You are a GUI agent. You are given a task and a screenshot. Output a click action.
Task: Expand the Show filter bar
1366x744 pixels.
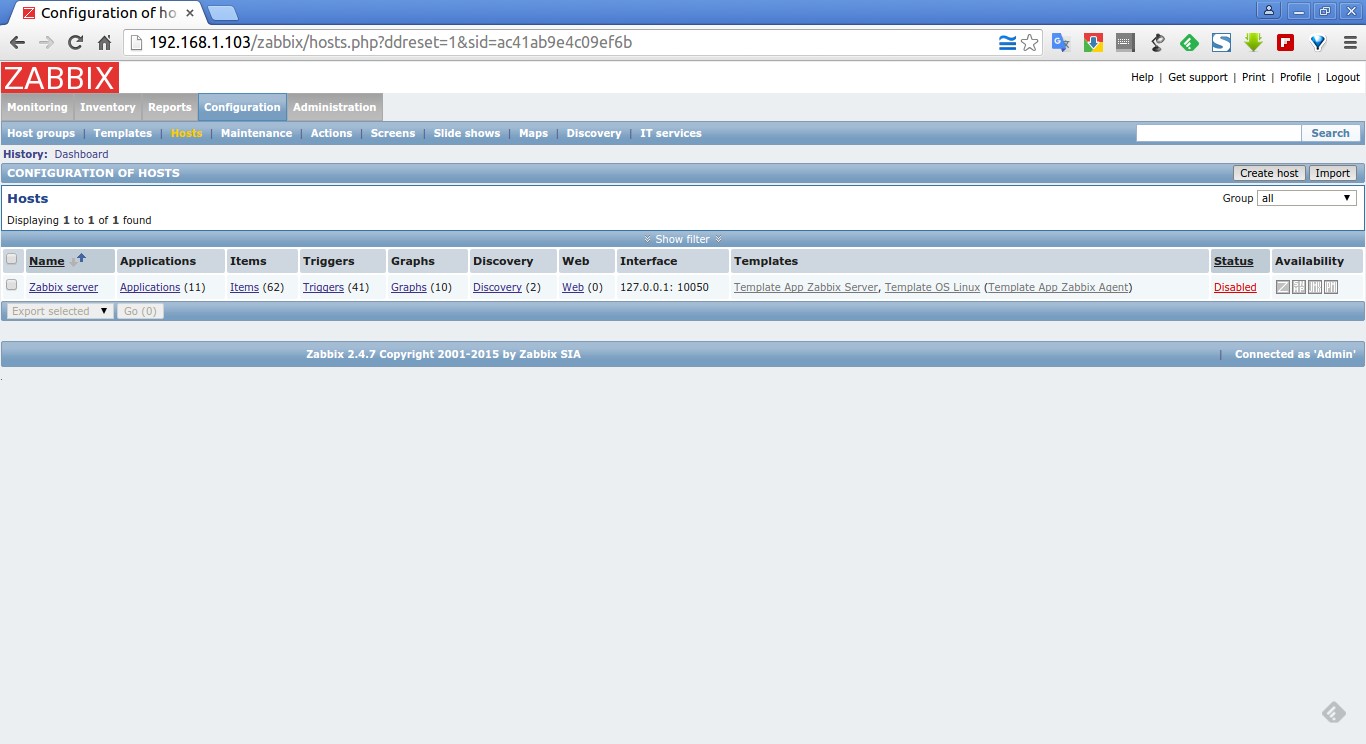[683, 239]
